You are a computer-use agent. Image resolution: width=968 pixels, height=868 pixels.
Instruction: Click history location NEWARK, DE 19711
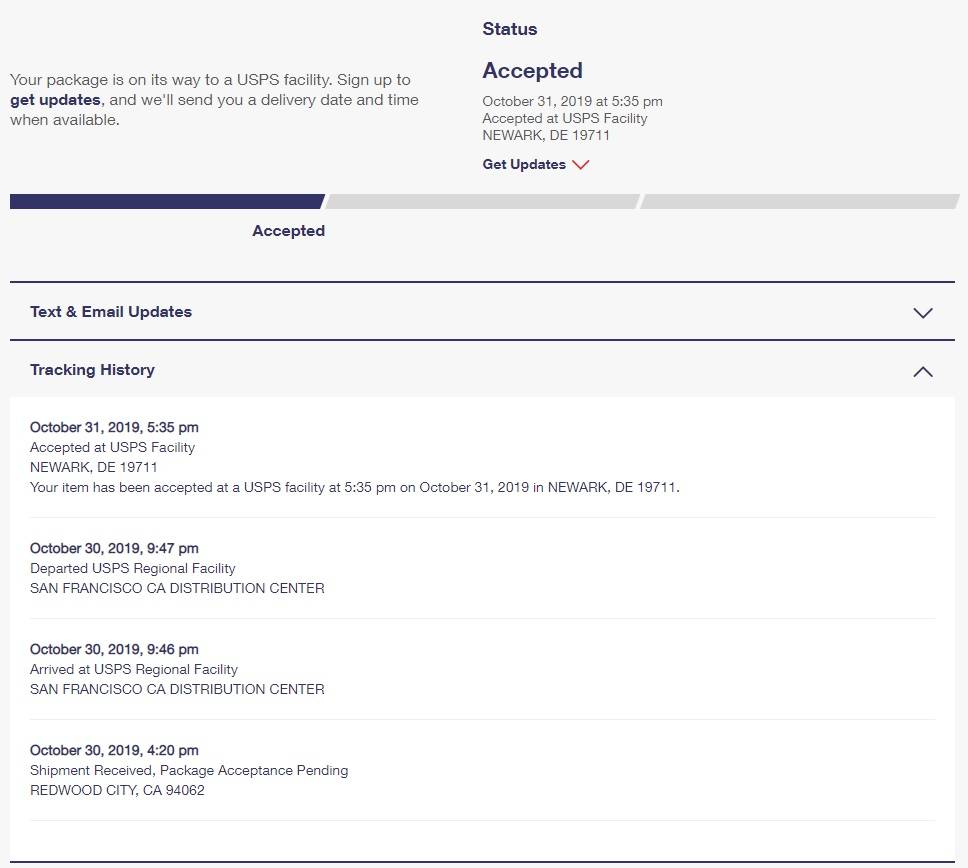point(94,467)
